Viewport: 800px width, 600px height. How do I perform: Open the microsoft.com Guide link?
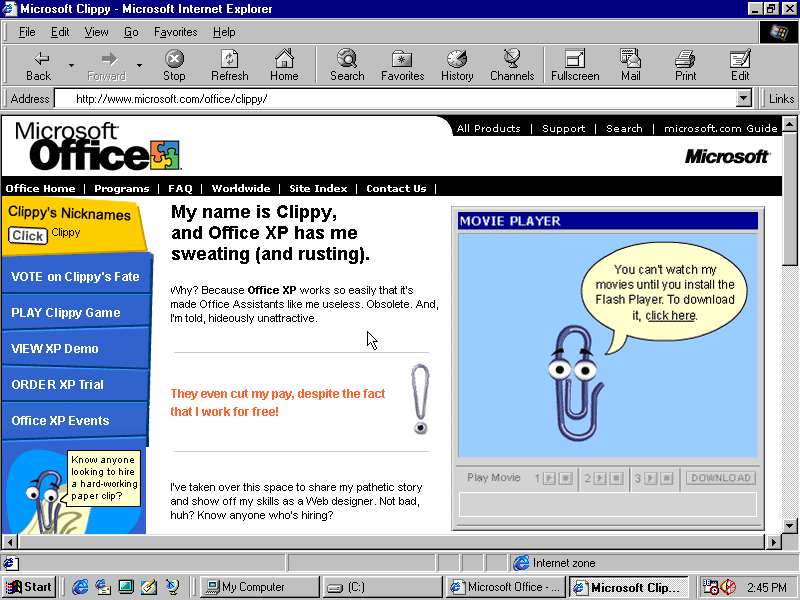click(720, 129)
